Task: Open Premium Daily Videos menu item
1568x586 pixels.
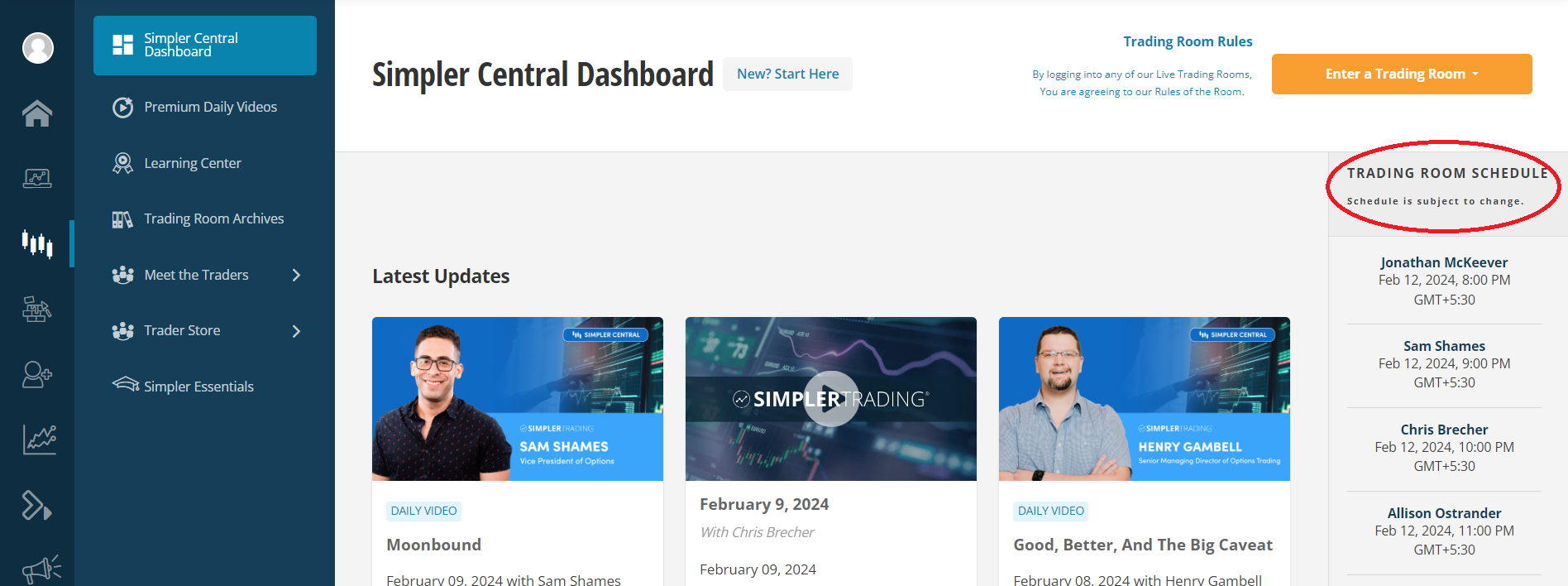Action: 210,107
